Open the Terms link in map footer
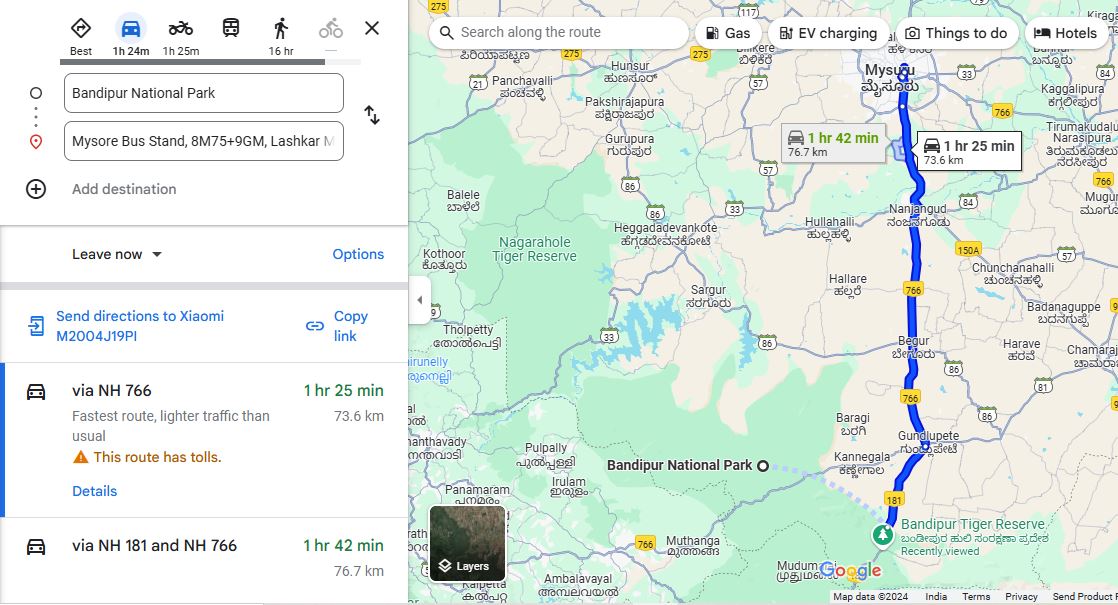This screenshot has height=605, width=1118. coord(975,596)
